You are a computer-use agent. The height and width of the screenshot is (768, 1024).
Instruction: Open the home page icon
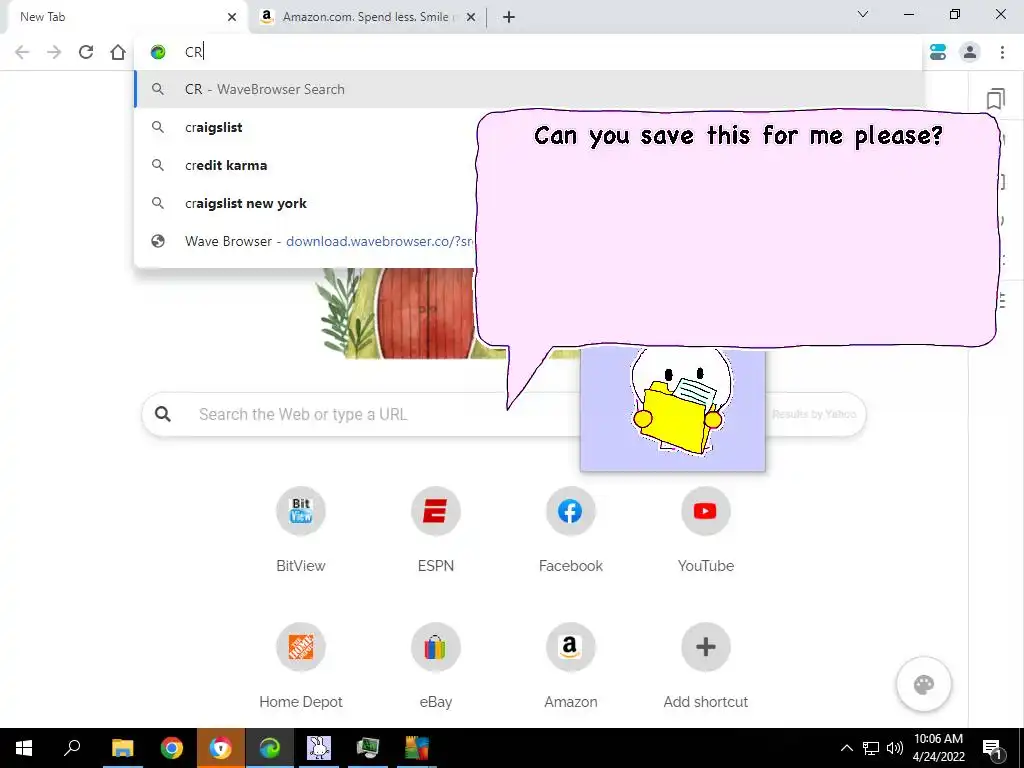(118, 52)
